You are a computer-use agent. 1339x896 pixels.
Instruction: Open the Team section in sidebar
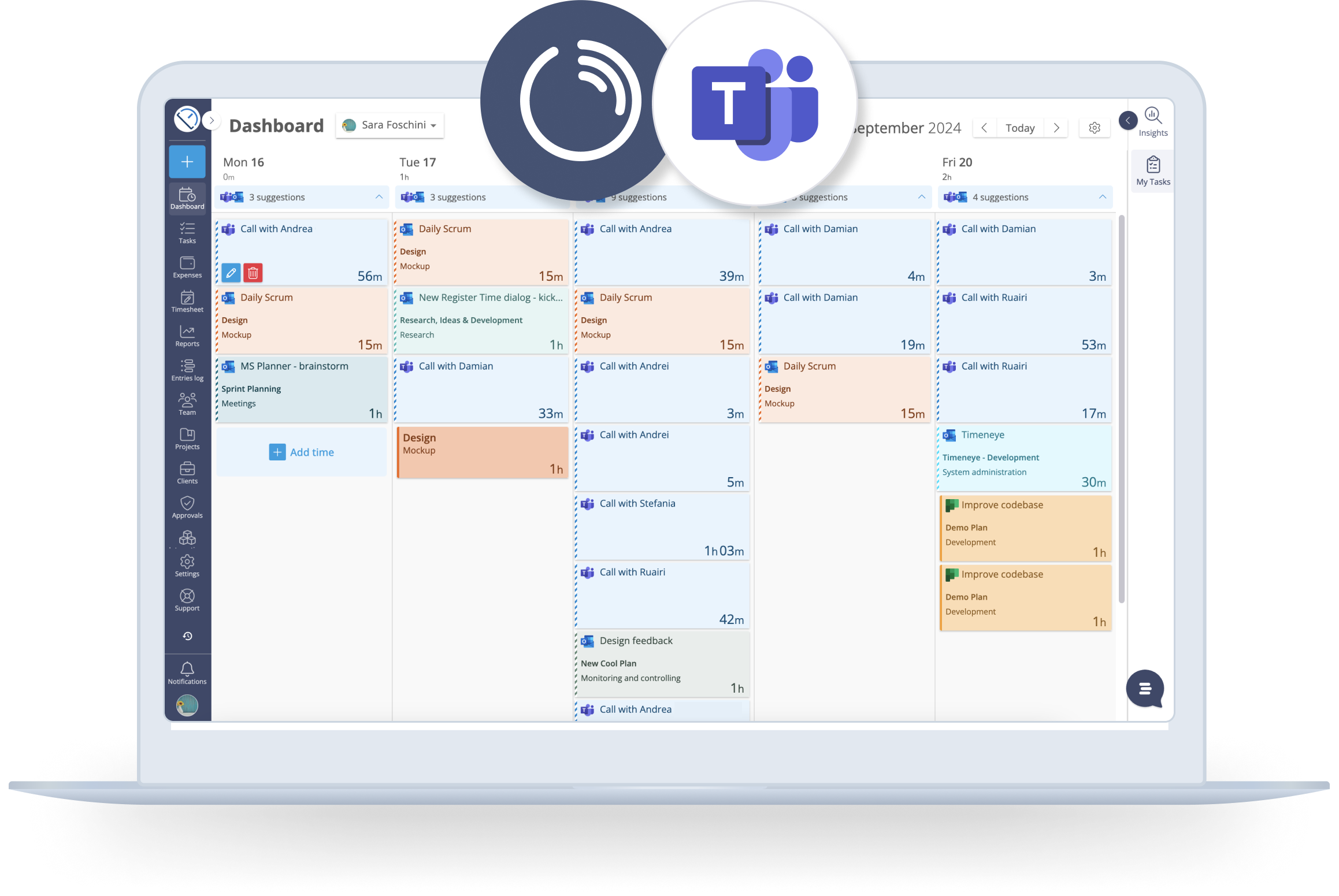click(x=187, y=404)
